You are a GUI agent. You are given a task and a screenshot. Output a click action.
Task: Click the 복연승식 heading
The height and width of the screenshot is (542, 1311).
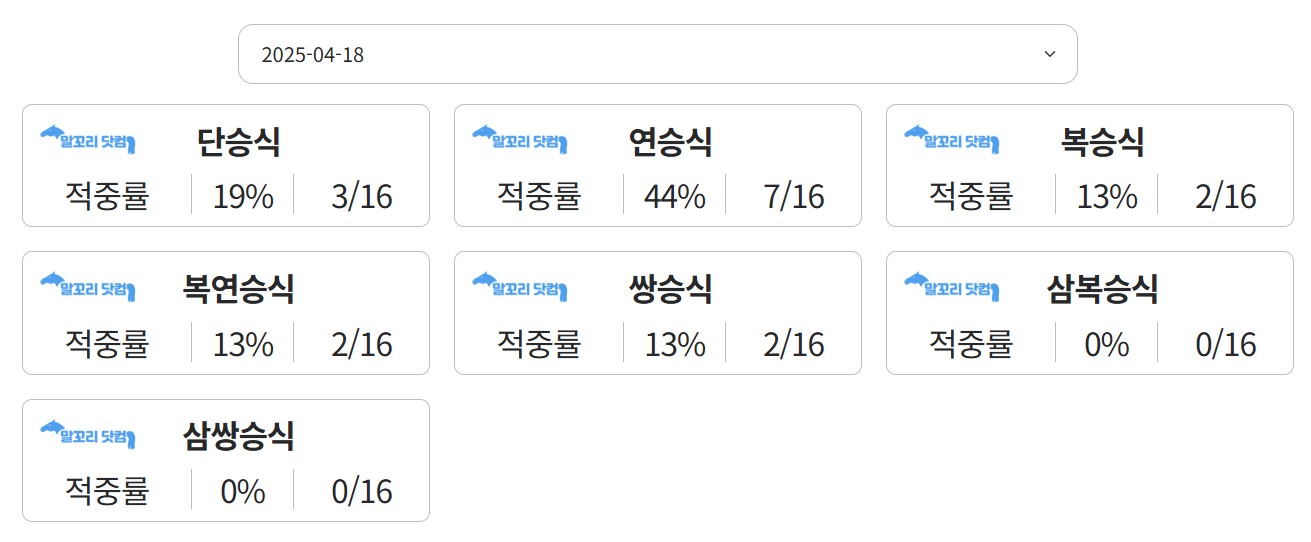coord(239,289)
